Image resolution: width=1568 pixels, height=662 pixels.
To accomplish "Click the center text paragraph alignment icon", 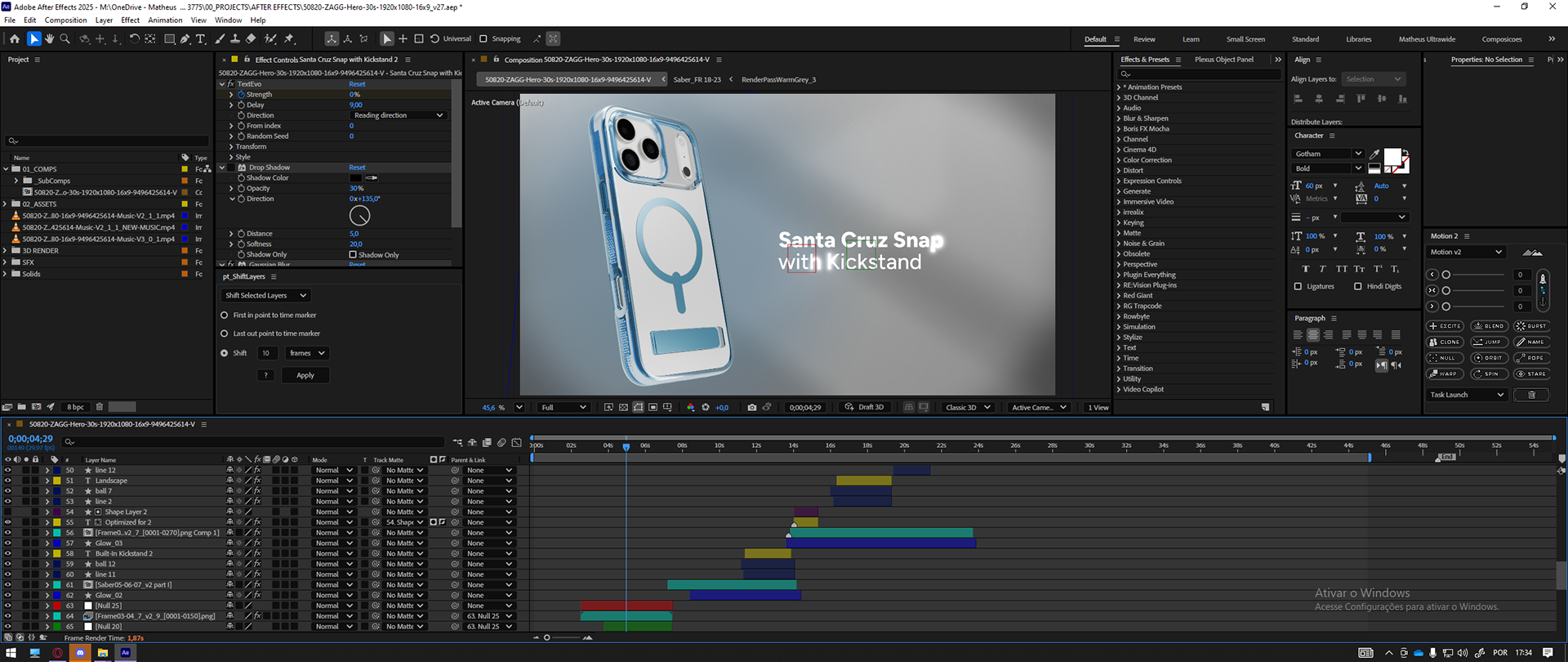I will pos(1313,335).
